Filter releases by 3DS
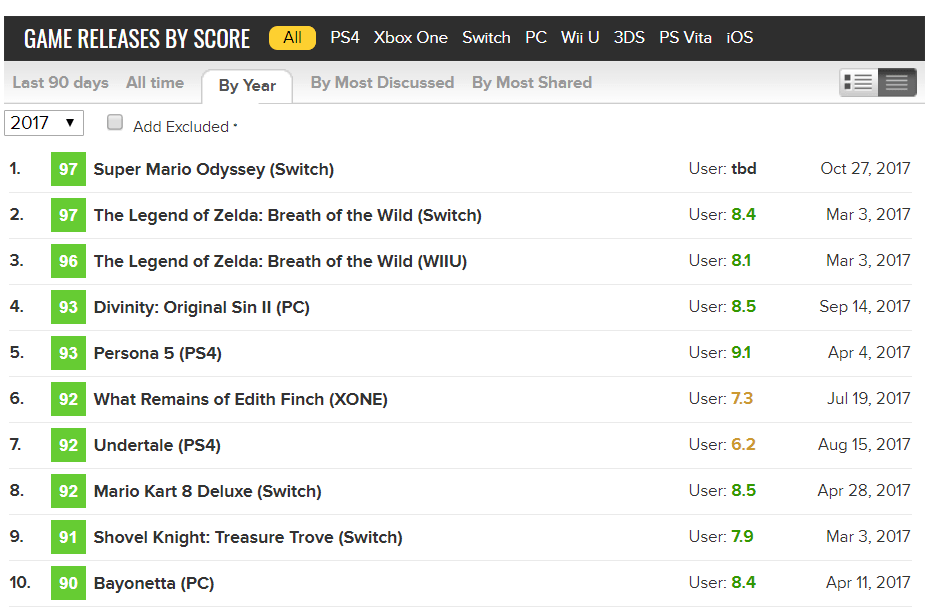This screenshot has width=938, height=608. click(x=629, y=38)
